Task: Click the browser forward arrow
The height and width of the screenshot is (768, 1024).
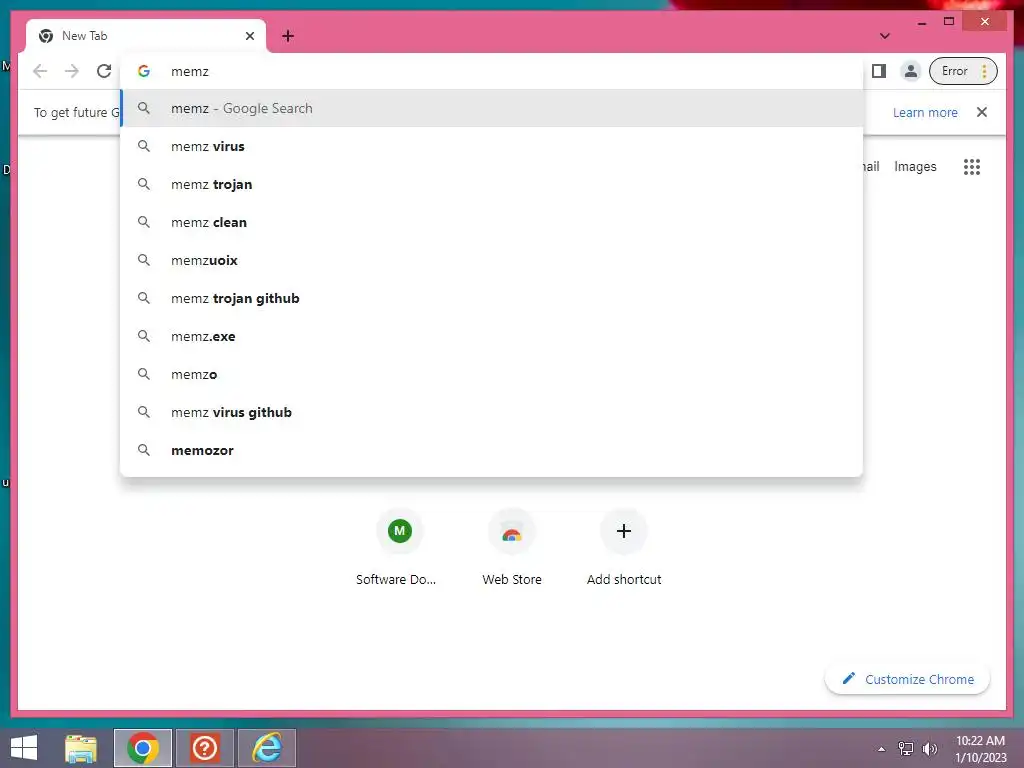Action: (72, 71)
